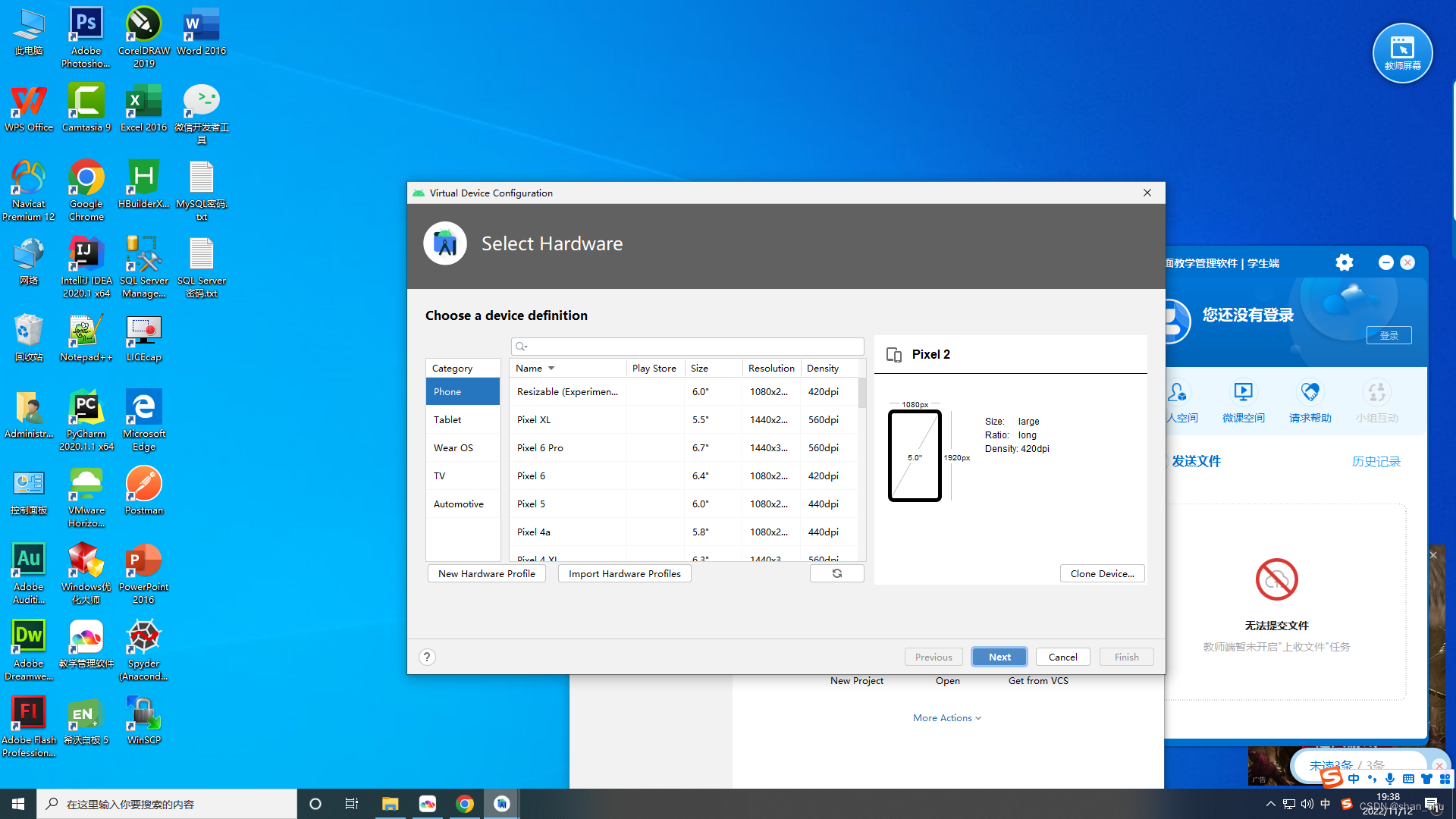The image size is (1456, 819).
Task: Select the Tablet category
Action: point(447,419)
